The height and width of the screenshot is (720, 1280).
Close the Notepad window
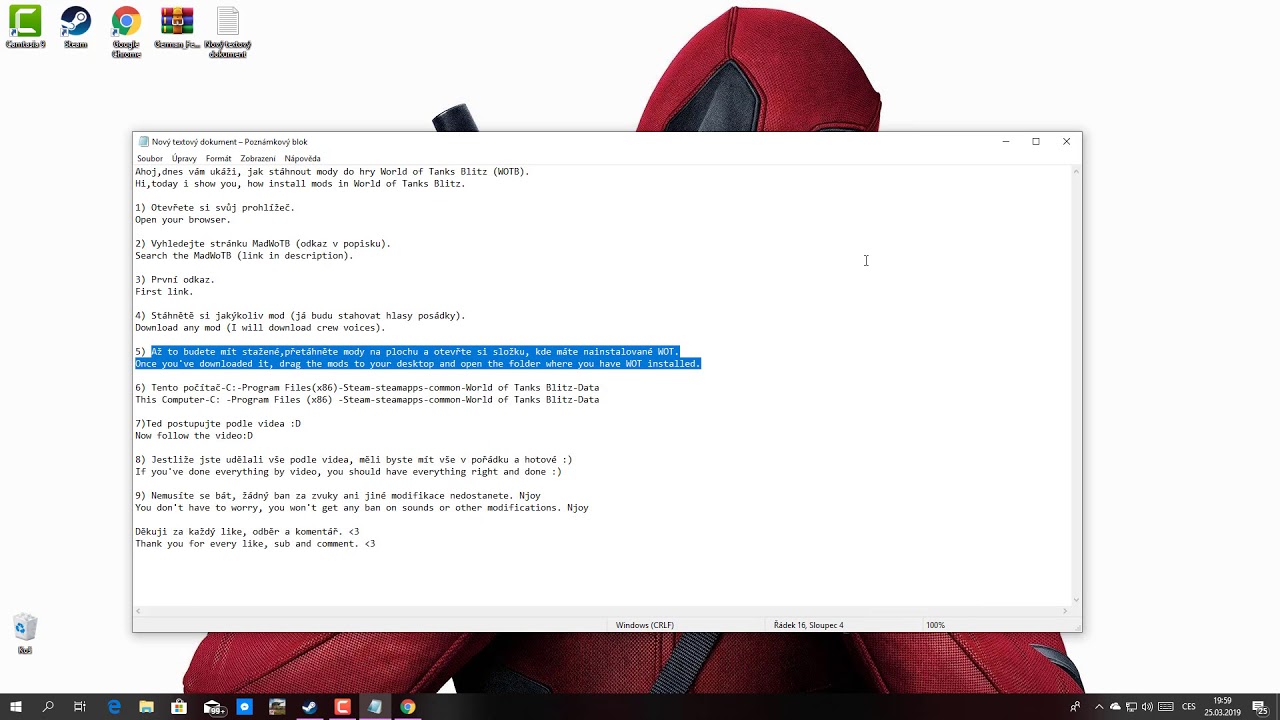click(1066, 142)
